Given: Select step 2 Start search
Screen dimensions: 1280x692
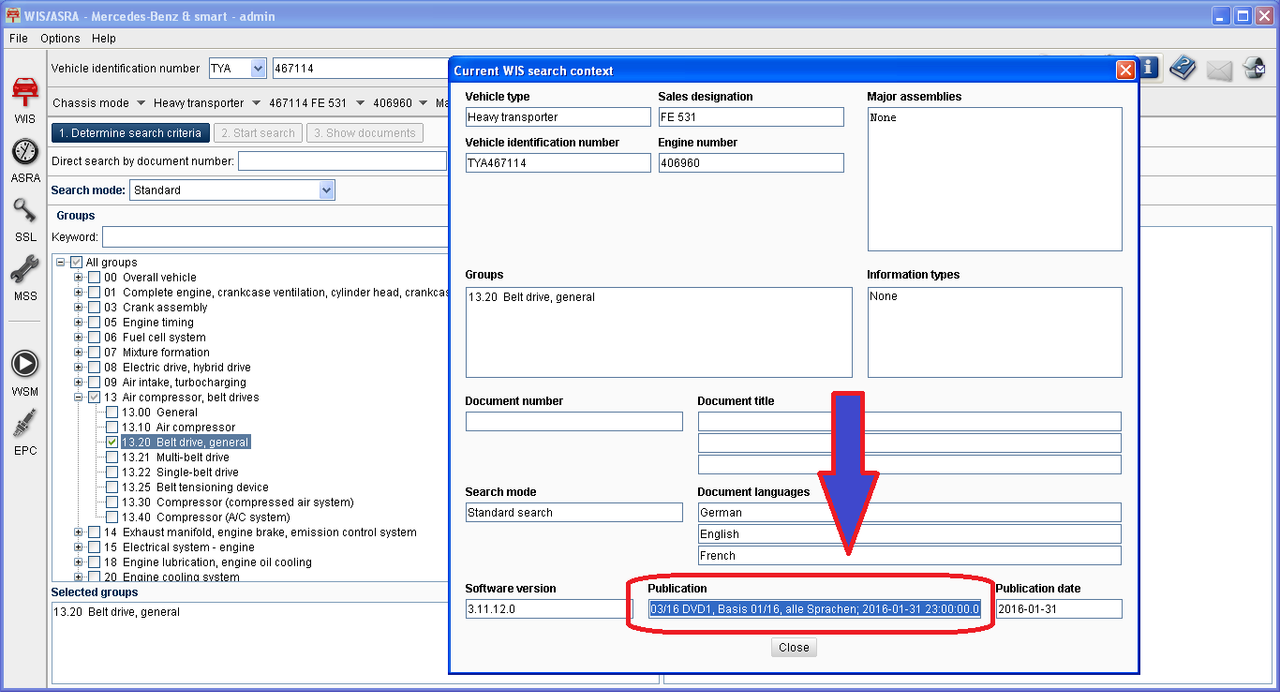Looking at the screenshot, I should (x=258, y=132).
